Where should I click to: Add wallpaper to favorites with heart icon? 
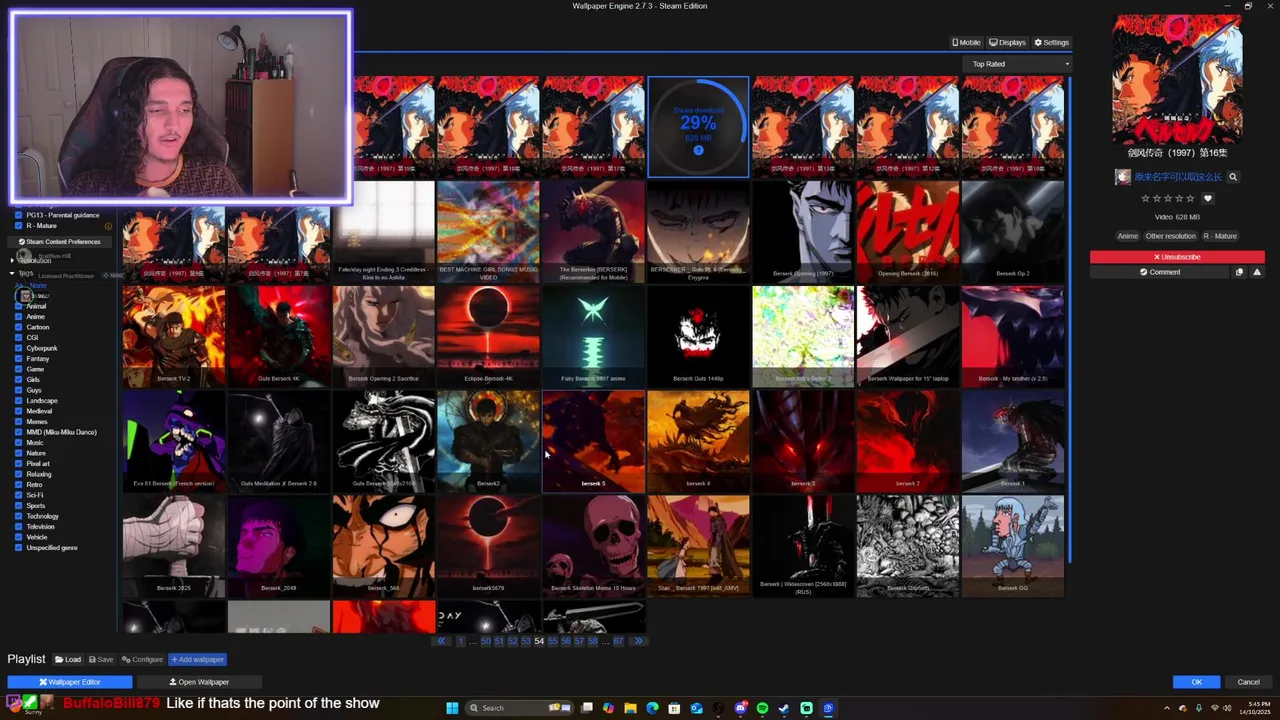tap(1207, 199)
